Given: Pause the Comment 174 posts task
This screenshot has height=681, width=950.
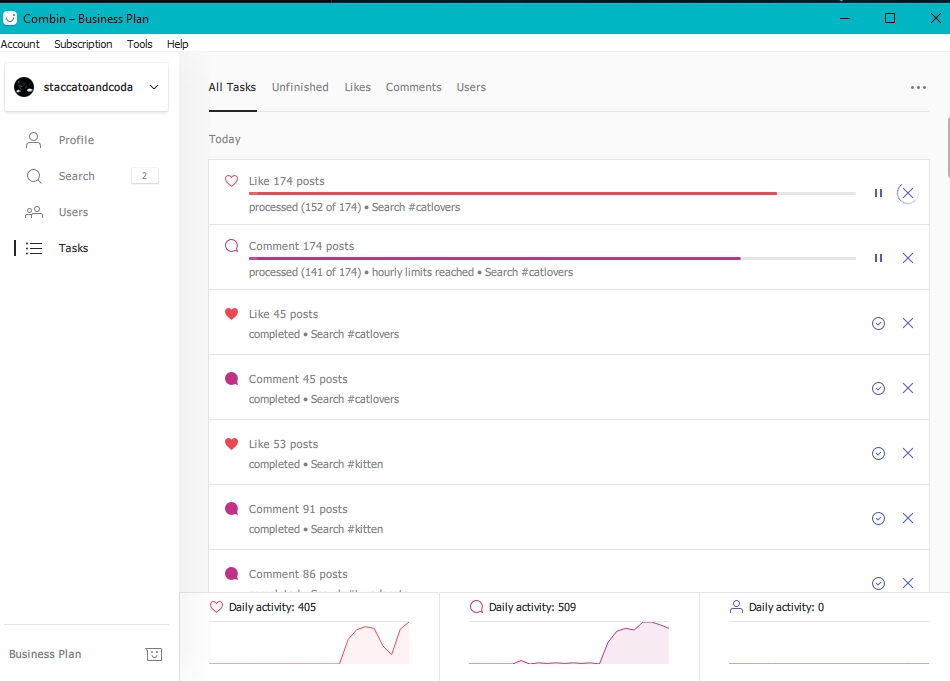Looking at the screenshot, I should [x=878, y=258].
